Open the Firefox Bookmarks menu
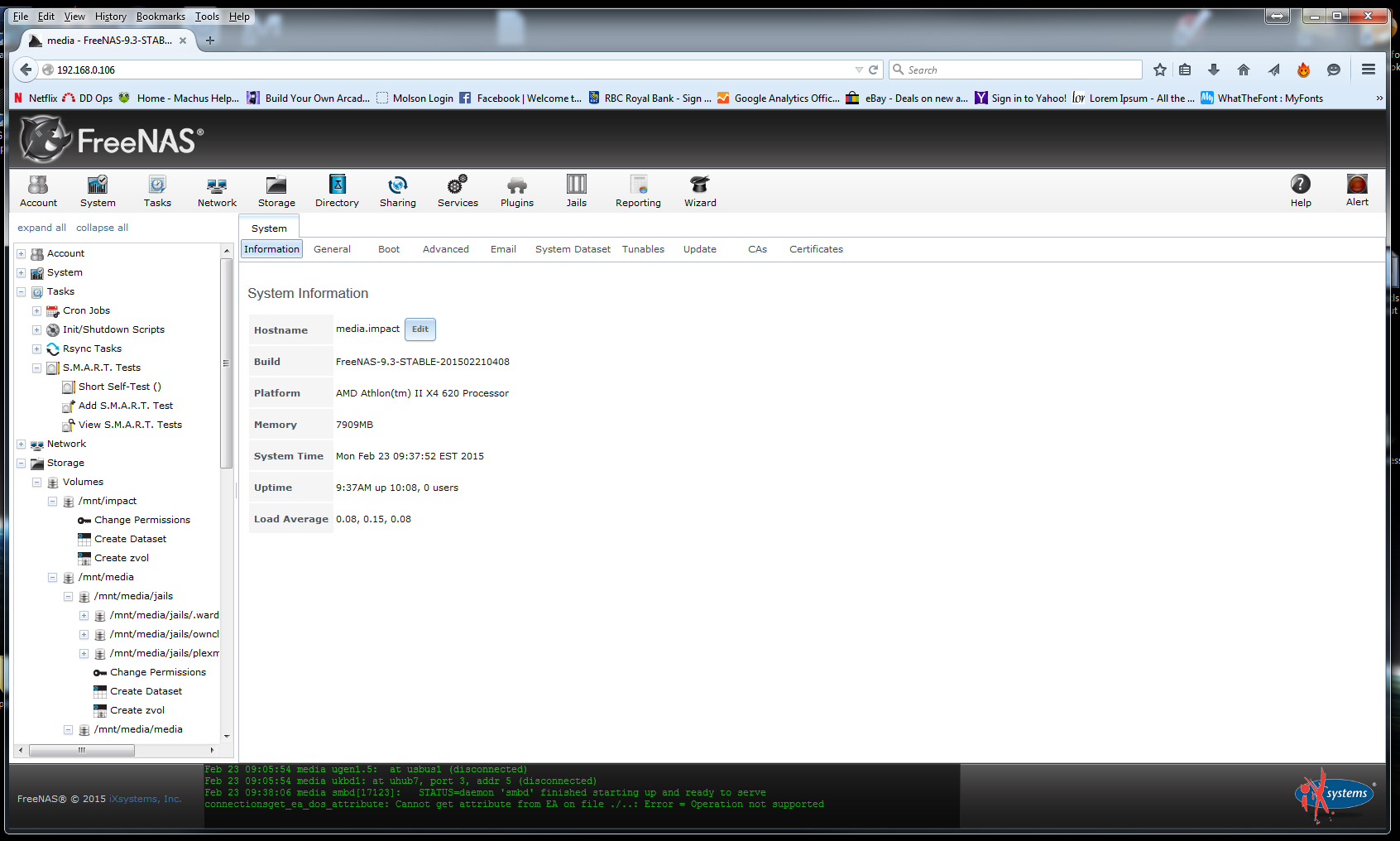1400x841 pixels. click(x=161, y=17)
